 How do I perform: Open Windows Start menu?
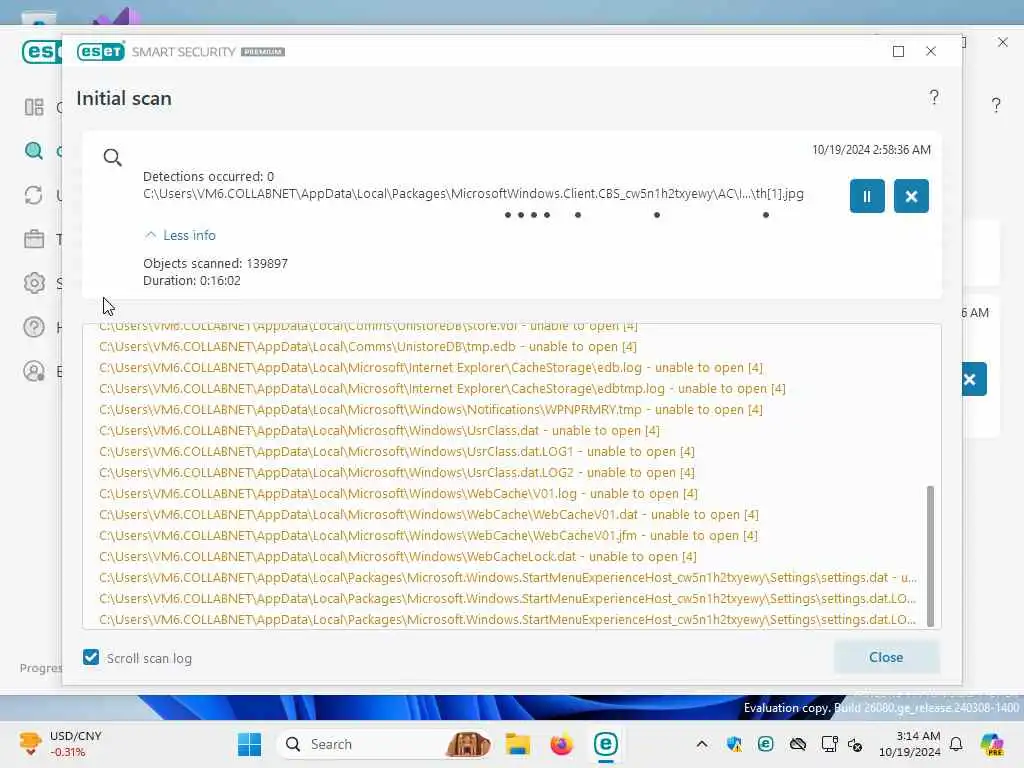coord(249,744)
